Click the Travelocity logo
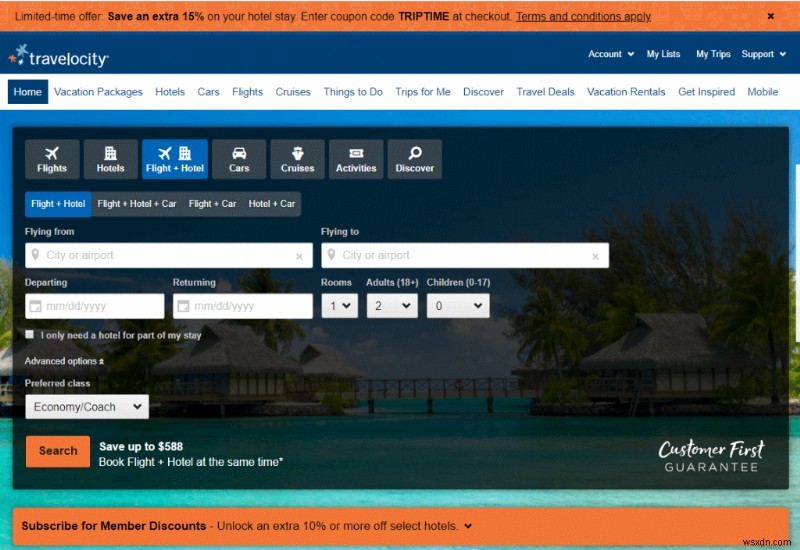The height and width of the screenshot is (550, 800). pos(59,56)
